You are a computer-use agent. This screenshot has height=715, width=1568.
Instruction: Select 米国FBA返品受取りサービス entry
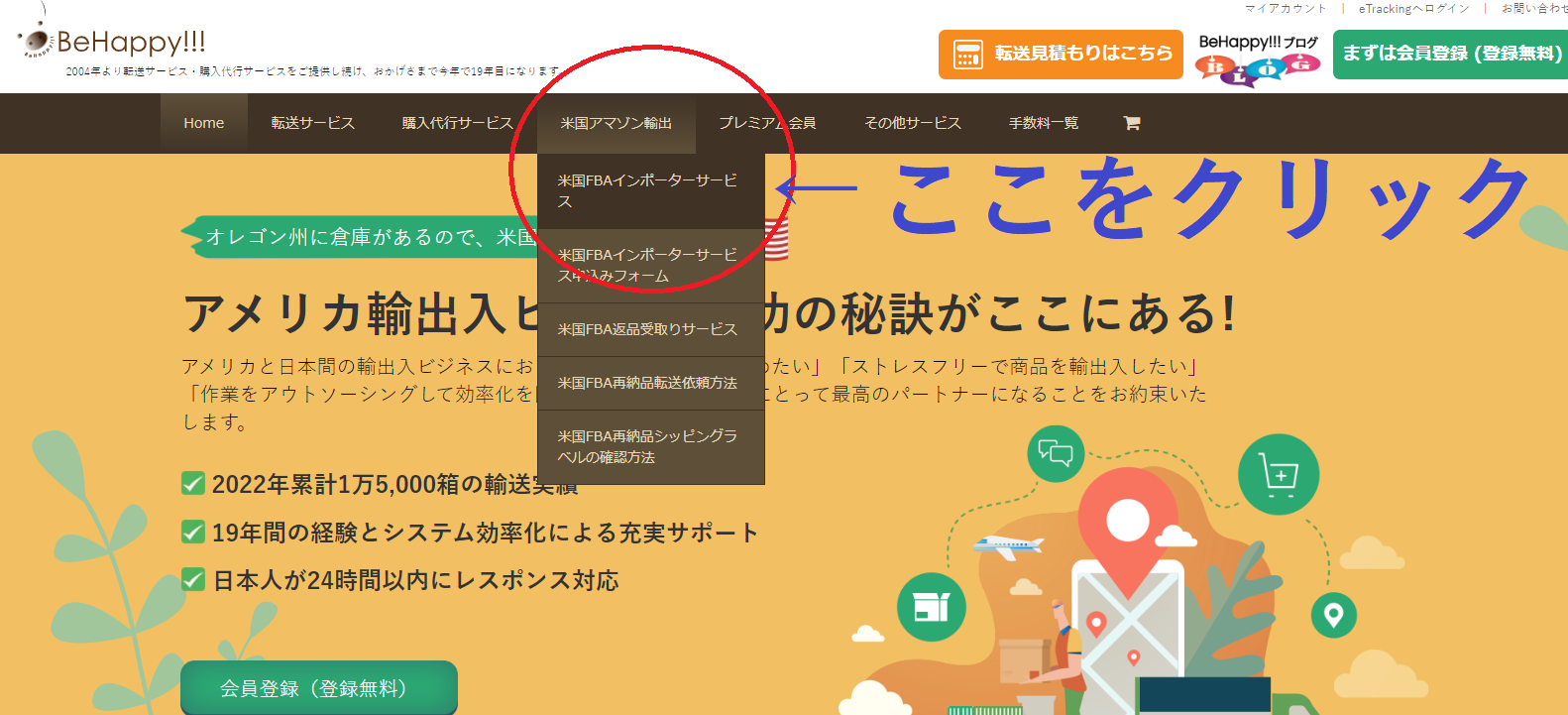click(651, 329)
